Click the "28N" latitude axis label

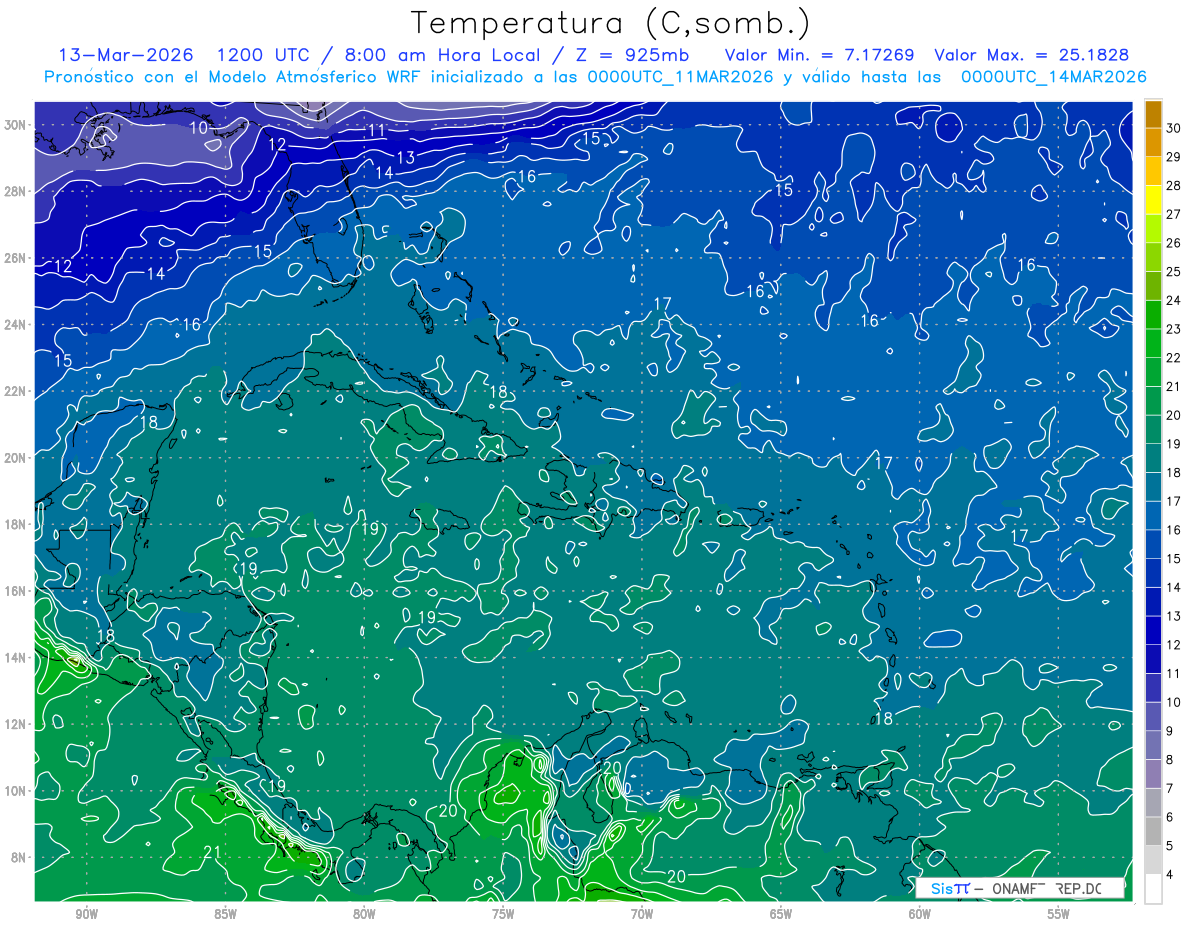(15, 192)
